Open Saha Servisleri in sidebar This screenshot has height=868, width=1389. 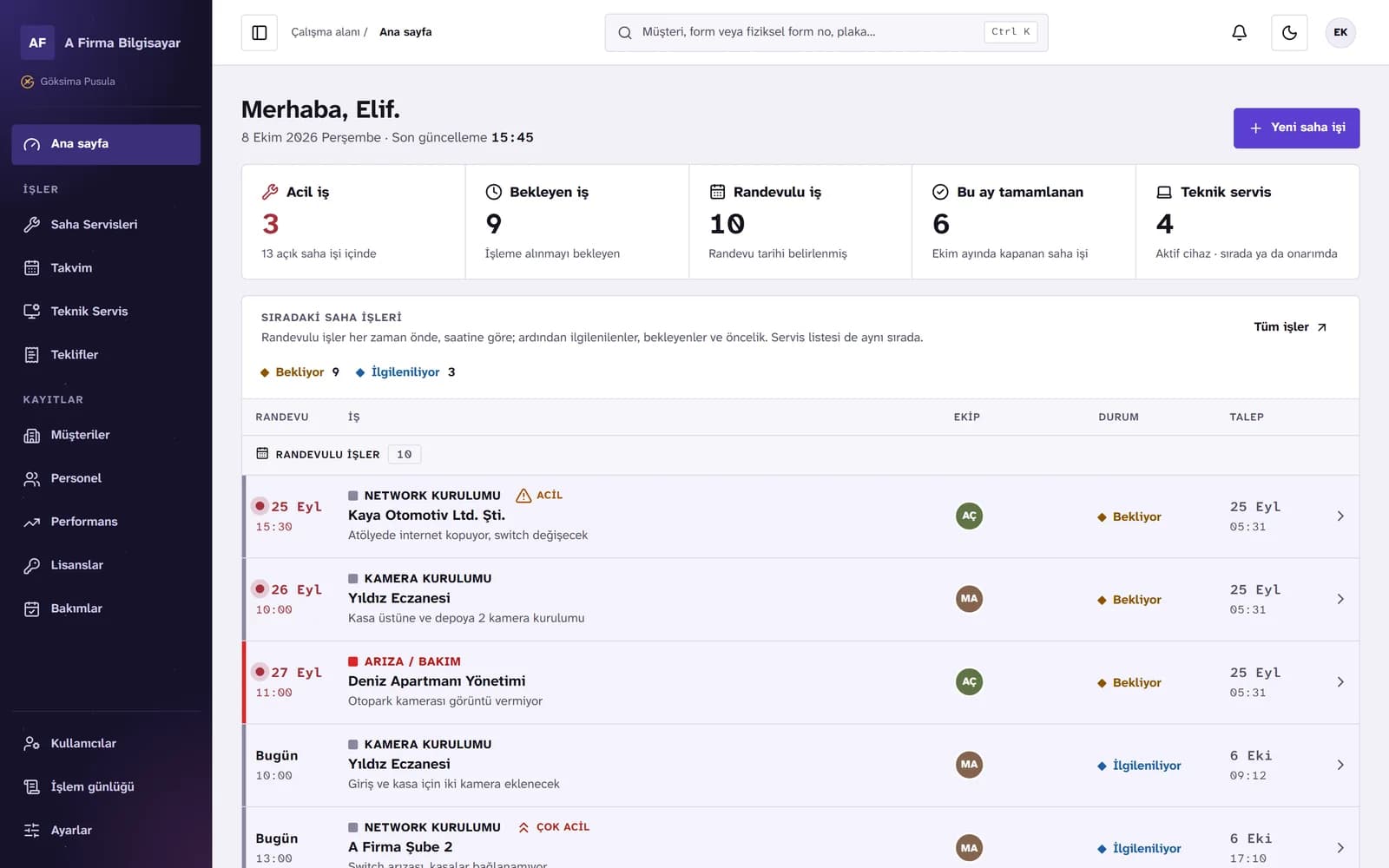106,225
